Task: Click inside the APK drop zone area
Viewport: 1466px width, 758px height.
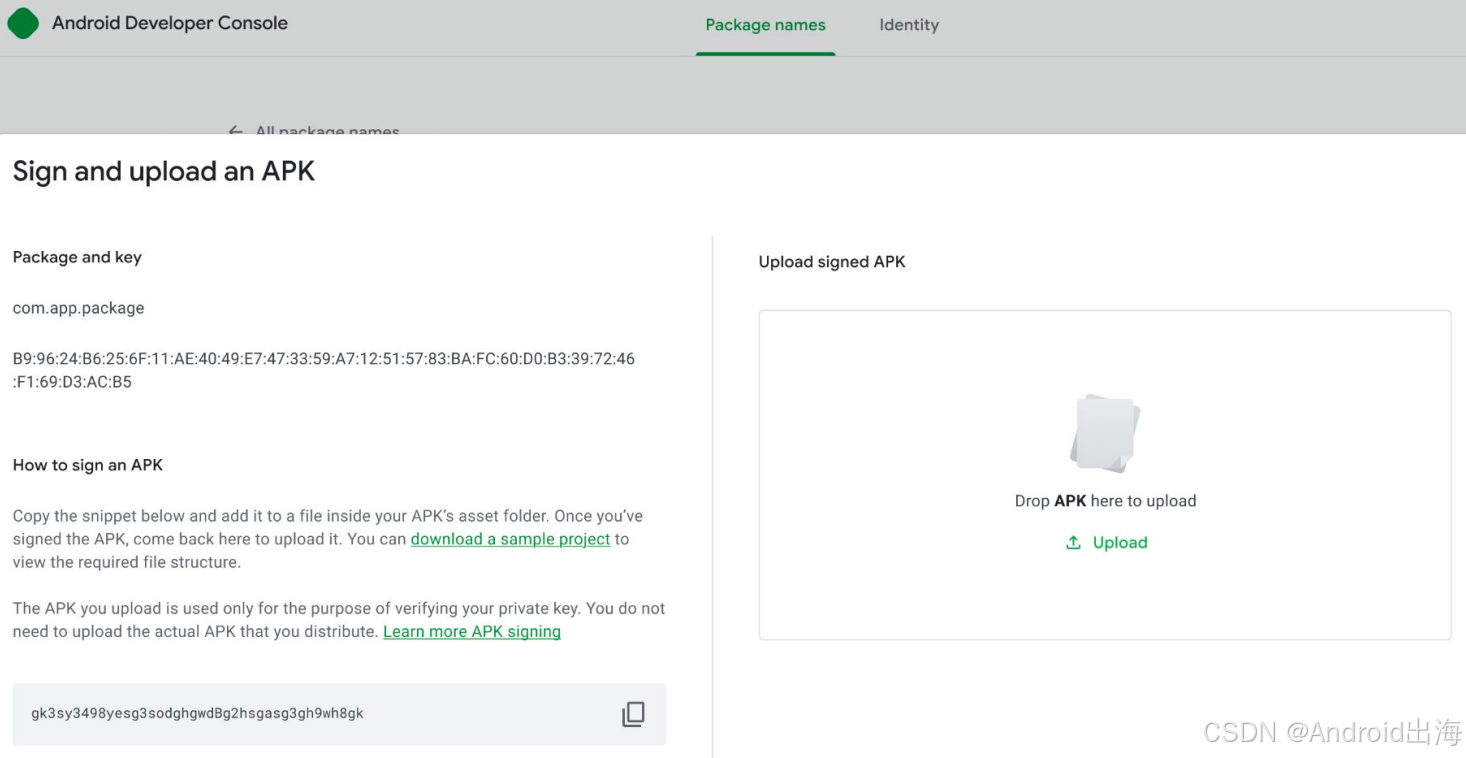Action: [x=1105, y=475]
